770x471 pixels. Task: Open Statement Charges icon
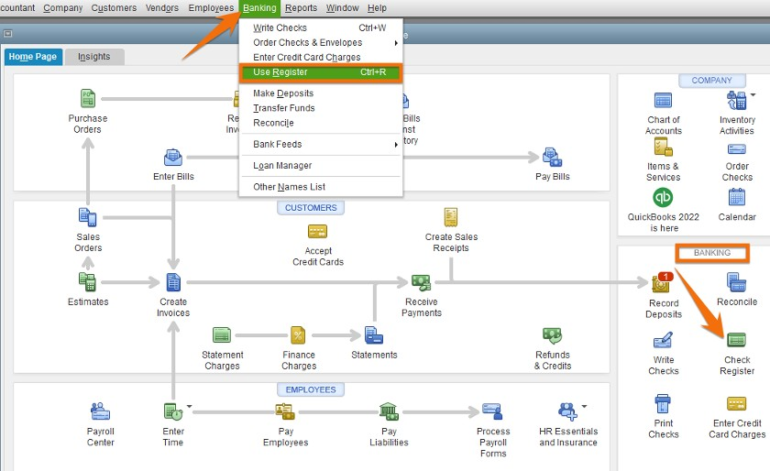[221, 335]
